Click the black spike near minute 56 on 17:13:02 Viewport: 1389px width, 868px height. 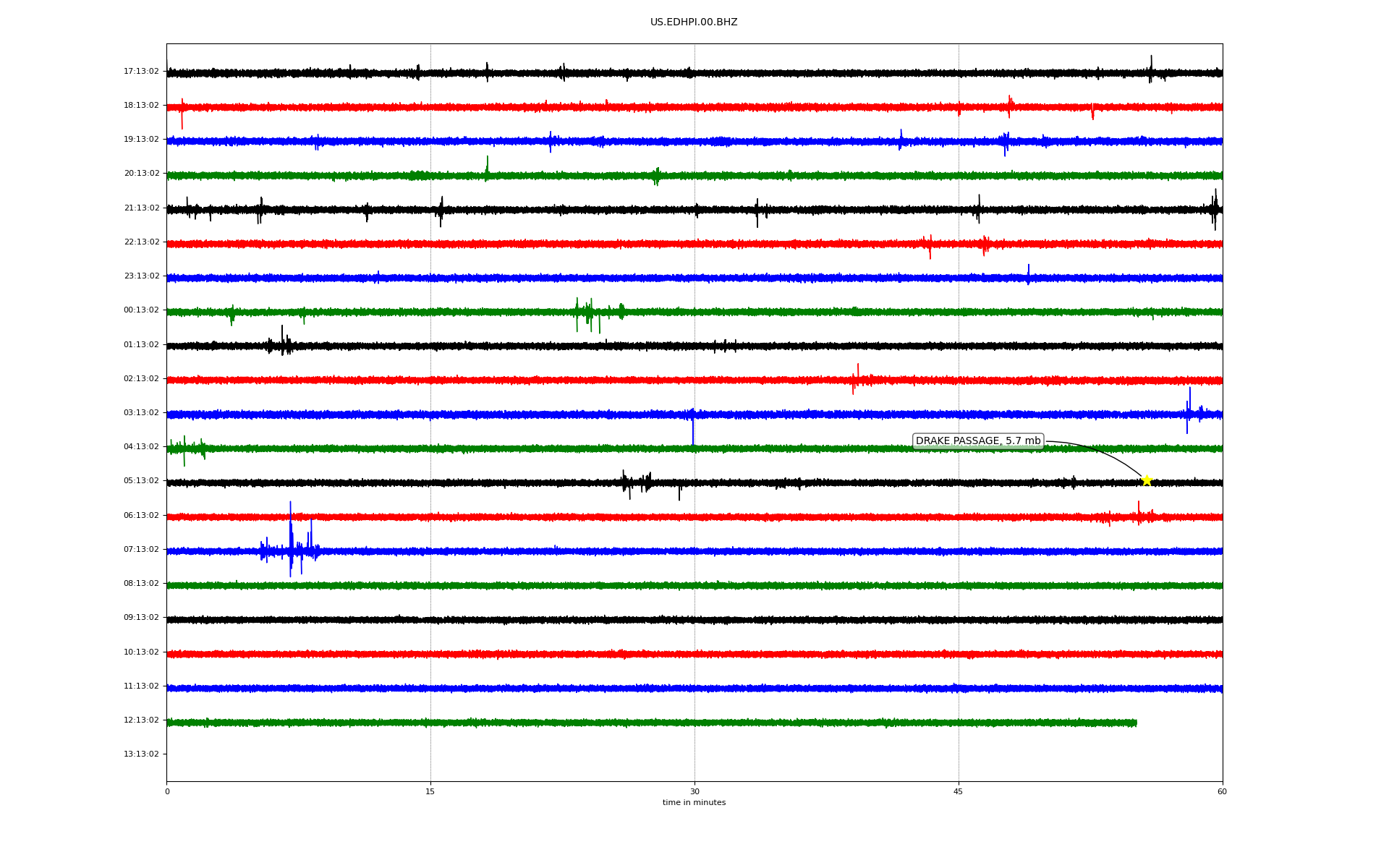(1151, 69)
